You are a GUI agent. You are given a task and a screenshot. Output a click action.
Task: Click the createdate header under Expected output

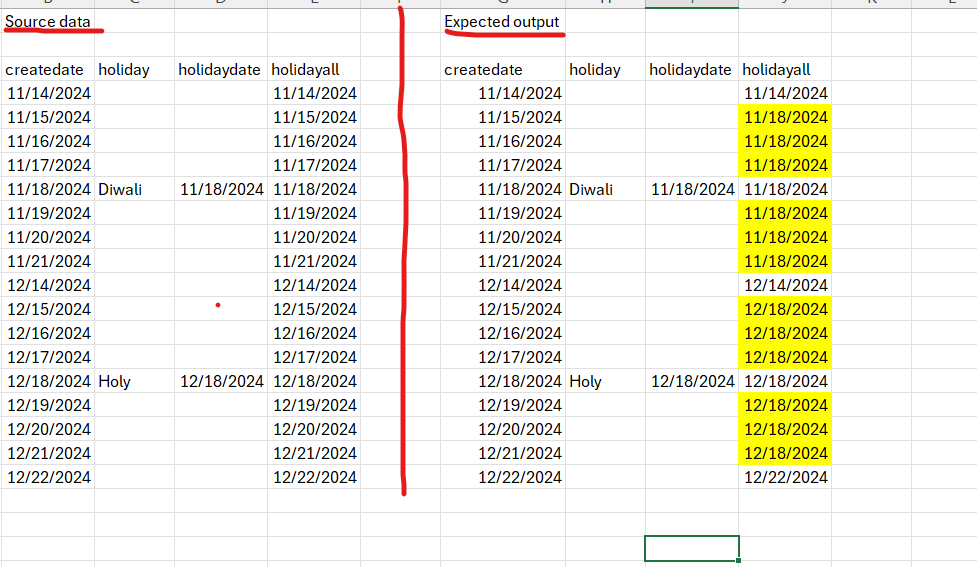(503, 69)
